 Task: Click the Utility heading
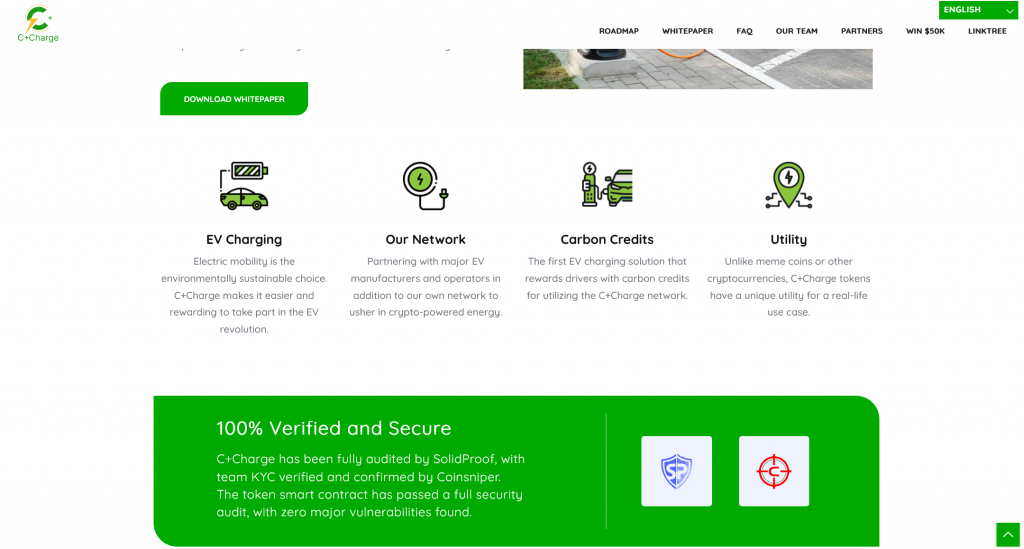[788, 239]
